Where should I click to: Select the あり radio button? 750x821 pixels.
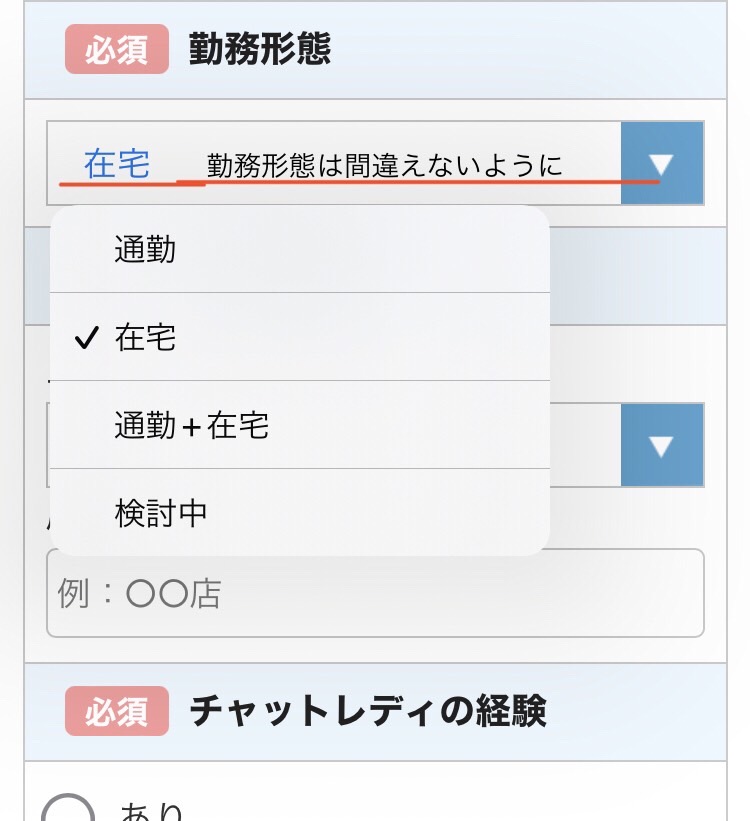(x=68, y=808)
